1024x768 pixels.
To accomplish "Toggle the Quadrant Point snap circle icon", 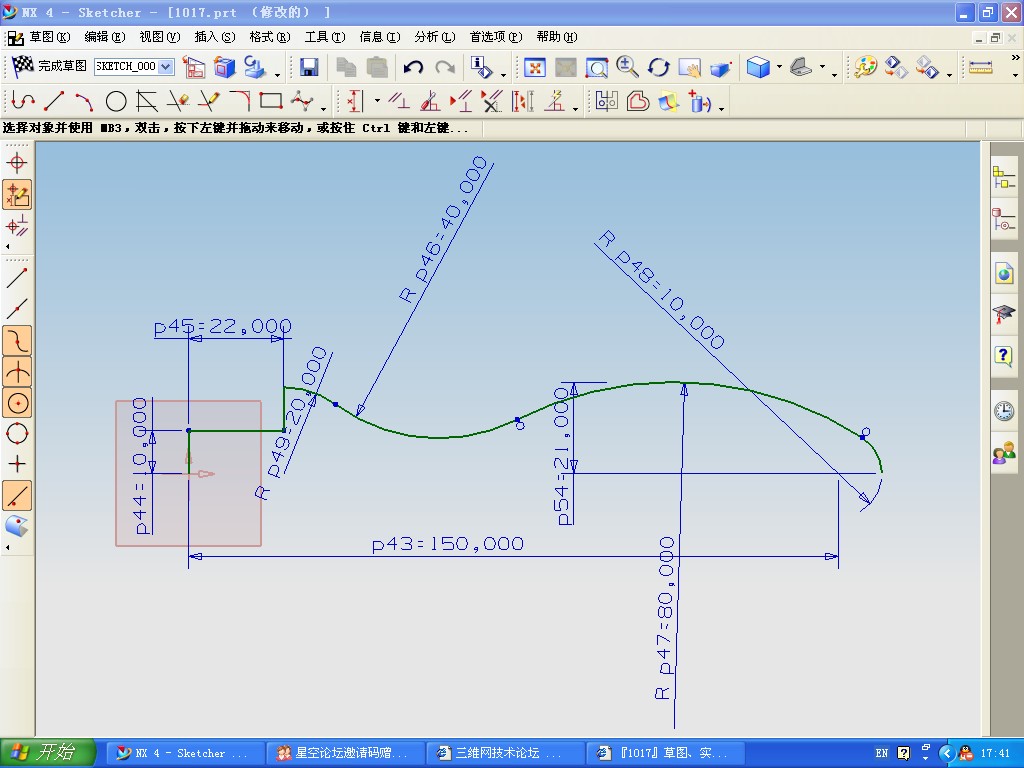I will [x=17, y=434].
